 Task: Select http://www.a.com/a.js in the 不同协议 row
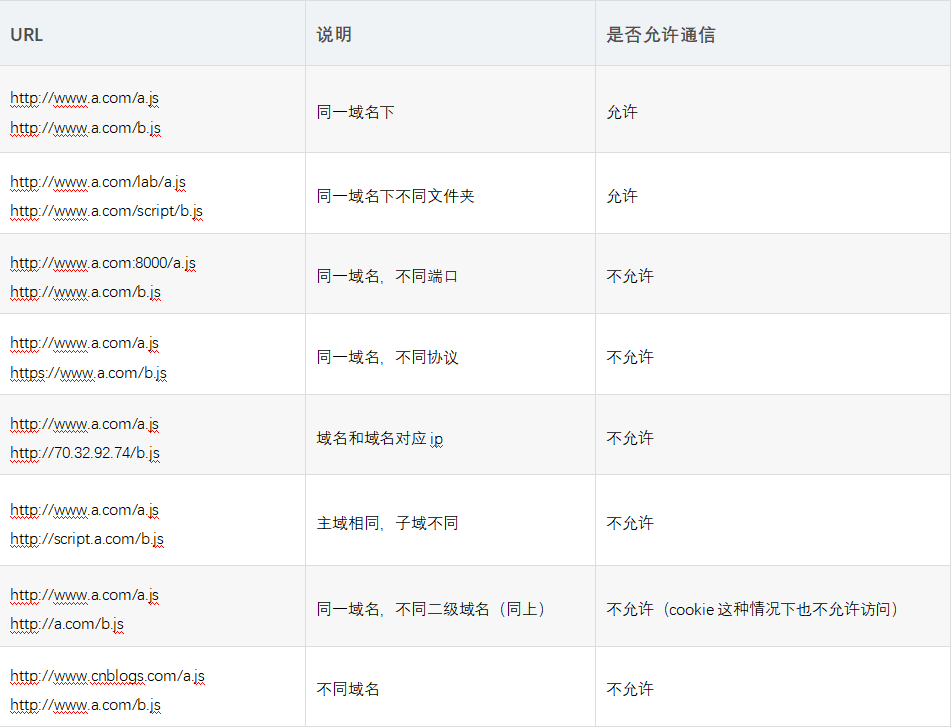tap(84, 343)
